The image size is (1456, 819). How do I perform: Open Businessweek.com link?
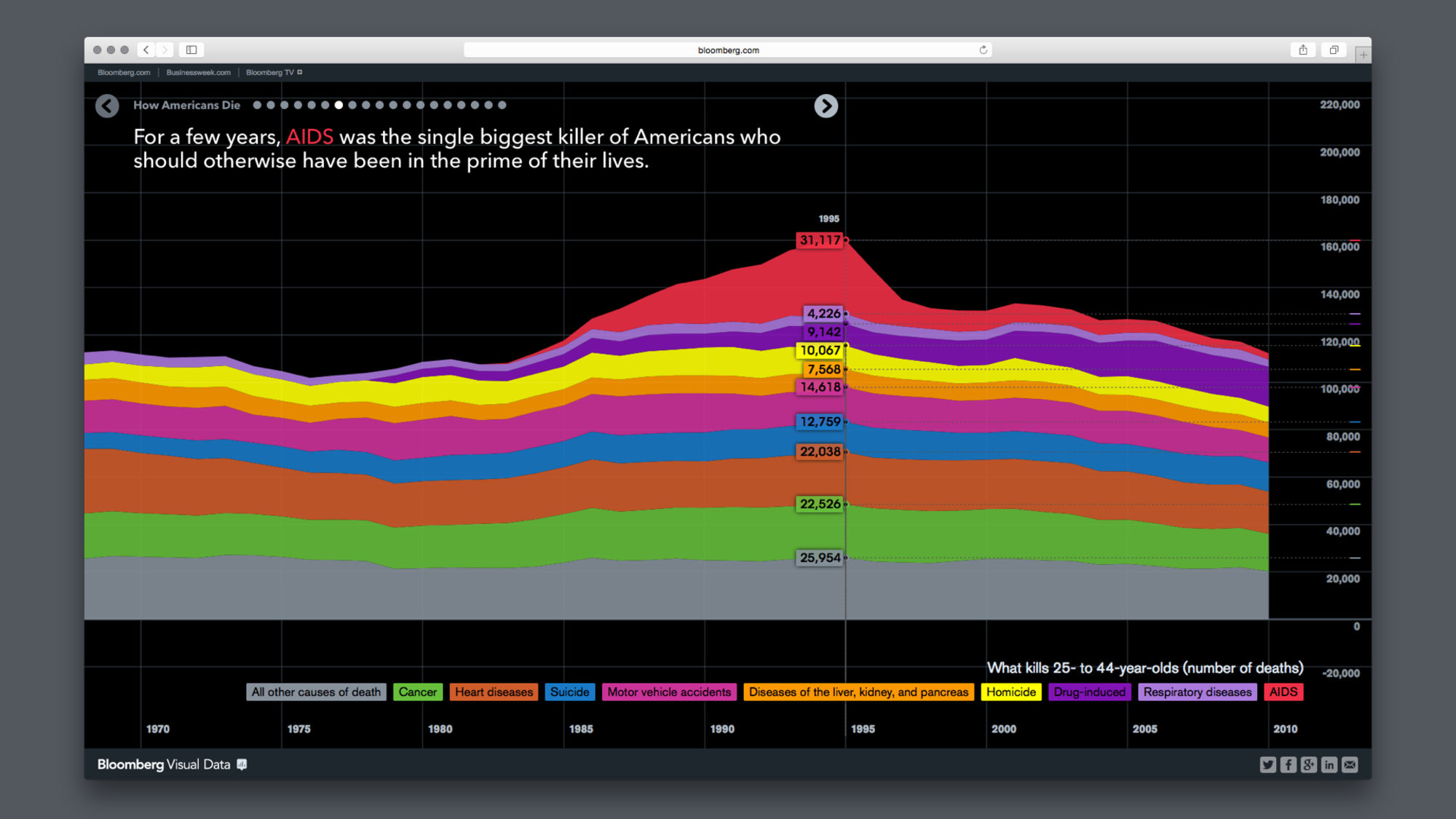(198, 73)
